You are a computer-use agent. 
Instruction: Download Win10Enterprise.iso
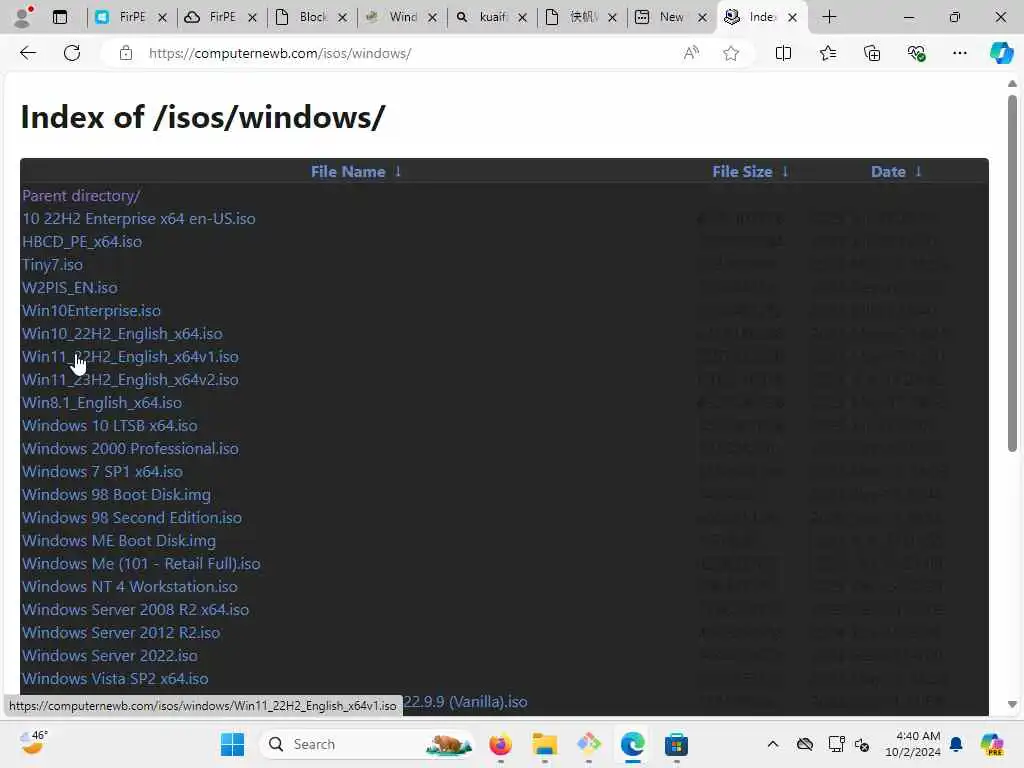tap(91, 310)
